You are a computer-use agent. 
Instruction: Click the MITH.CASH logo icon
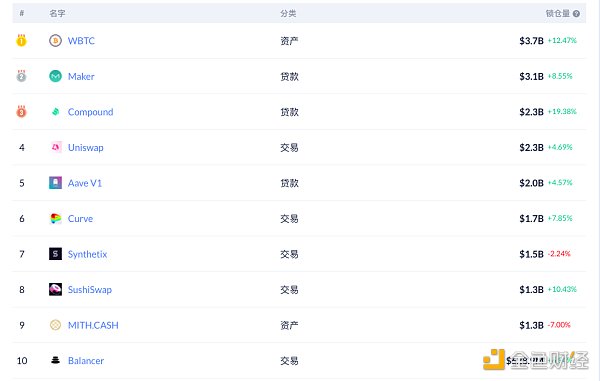click(x=55, y=325)
